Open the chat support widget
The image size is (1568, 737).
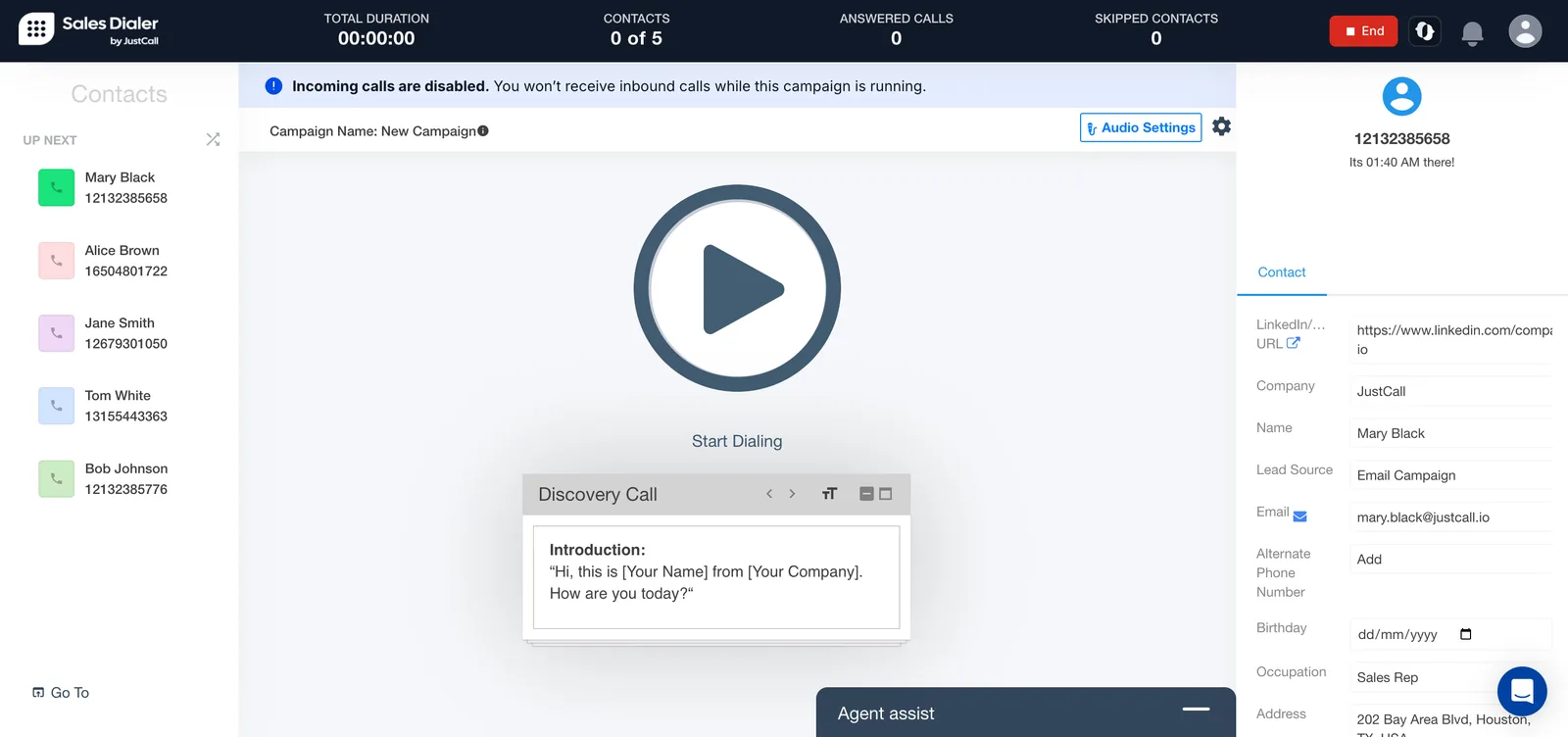pos(1522,691)
